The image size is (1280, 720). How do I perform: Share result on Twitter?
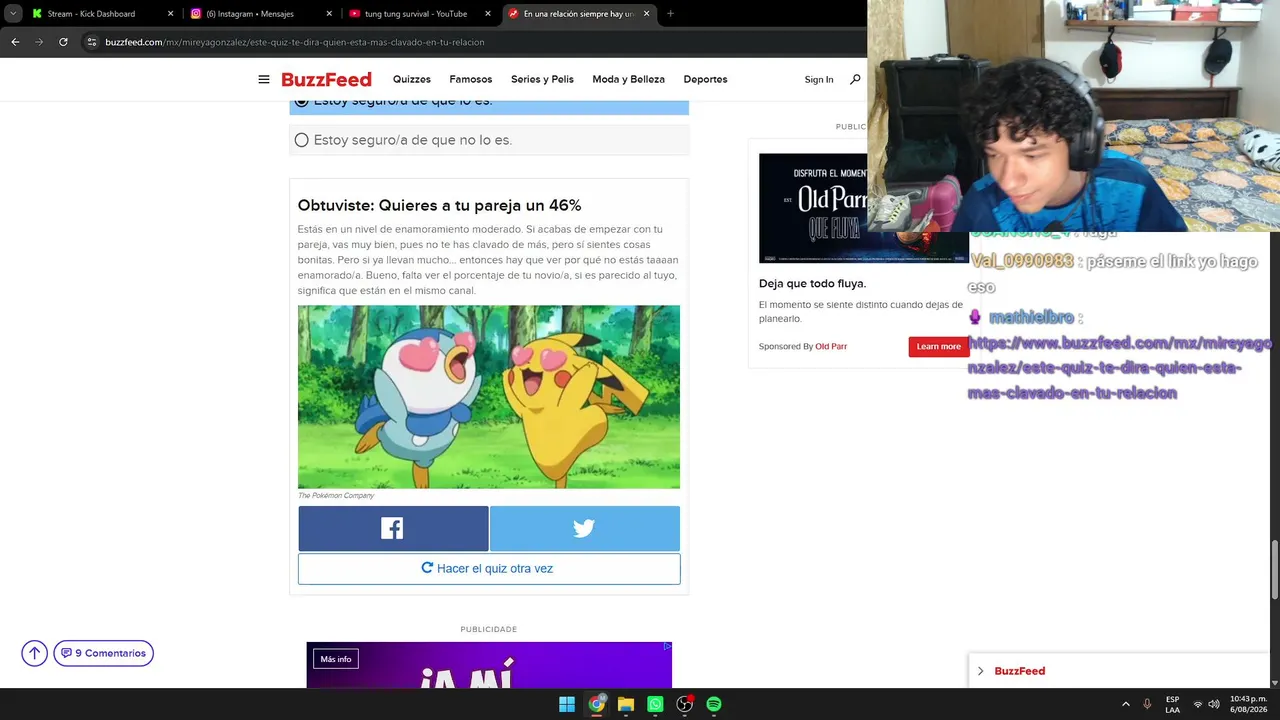585,529
